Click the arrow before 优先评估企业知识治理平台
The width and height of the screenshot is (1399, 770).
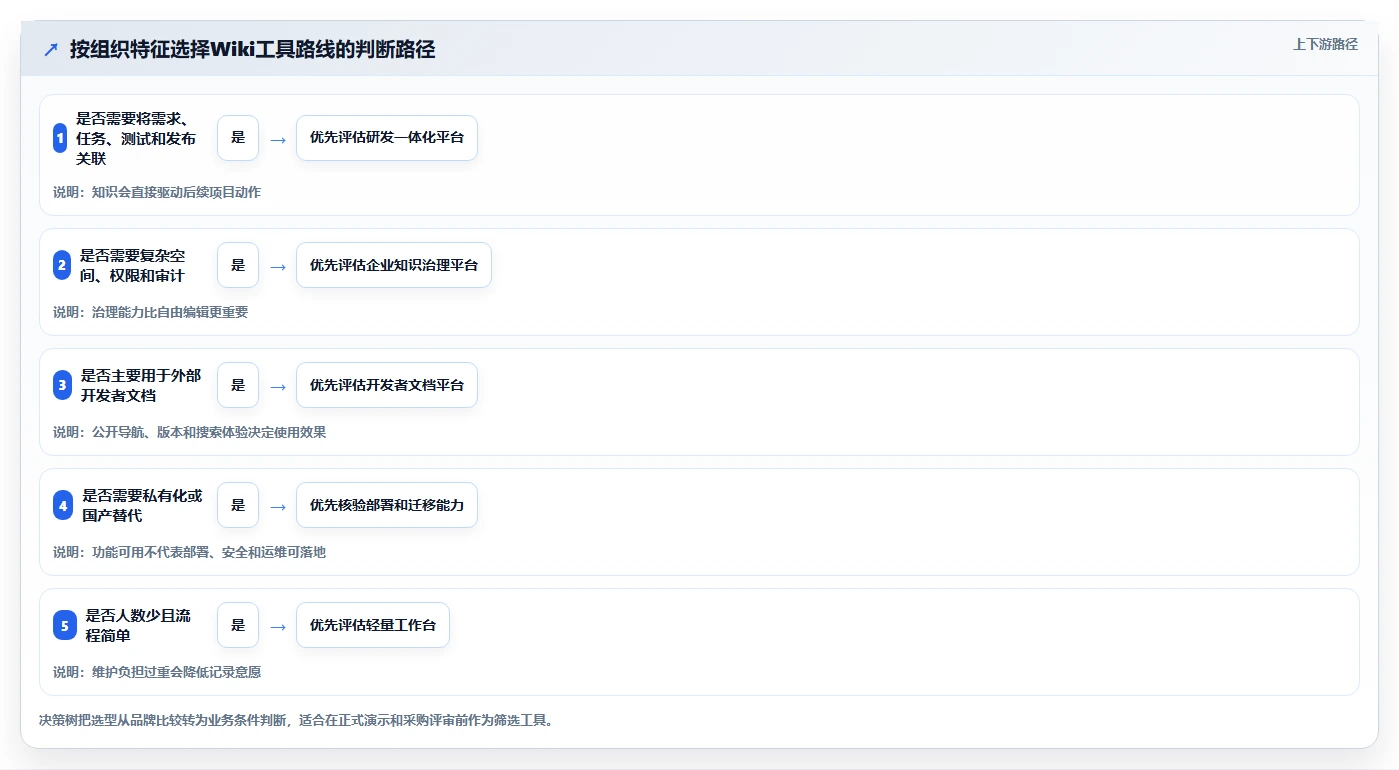tap(278, 266)
